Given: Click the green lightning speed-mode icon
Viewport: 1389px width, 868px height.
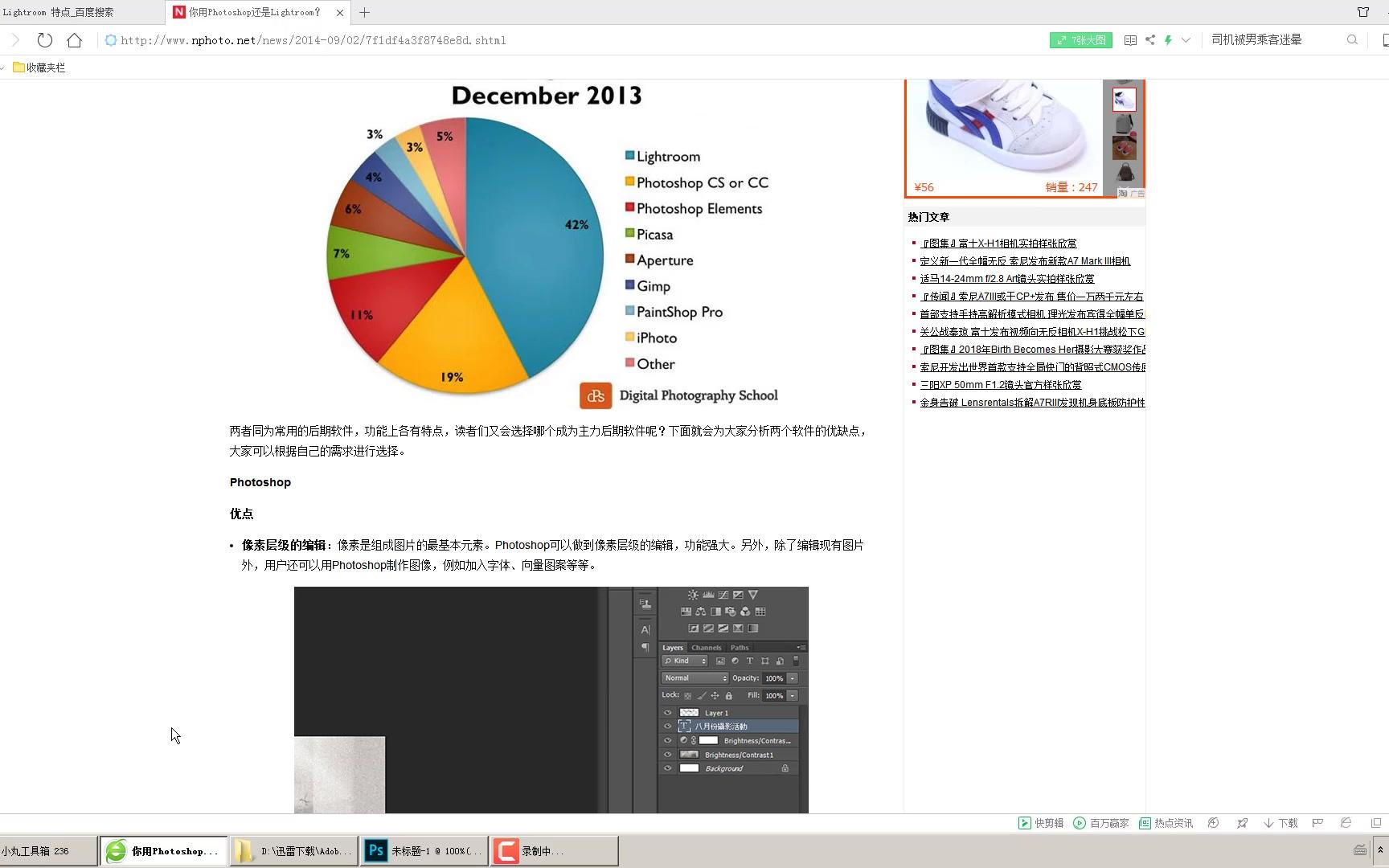Looking at the screenshot, I should 1169,40.
